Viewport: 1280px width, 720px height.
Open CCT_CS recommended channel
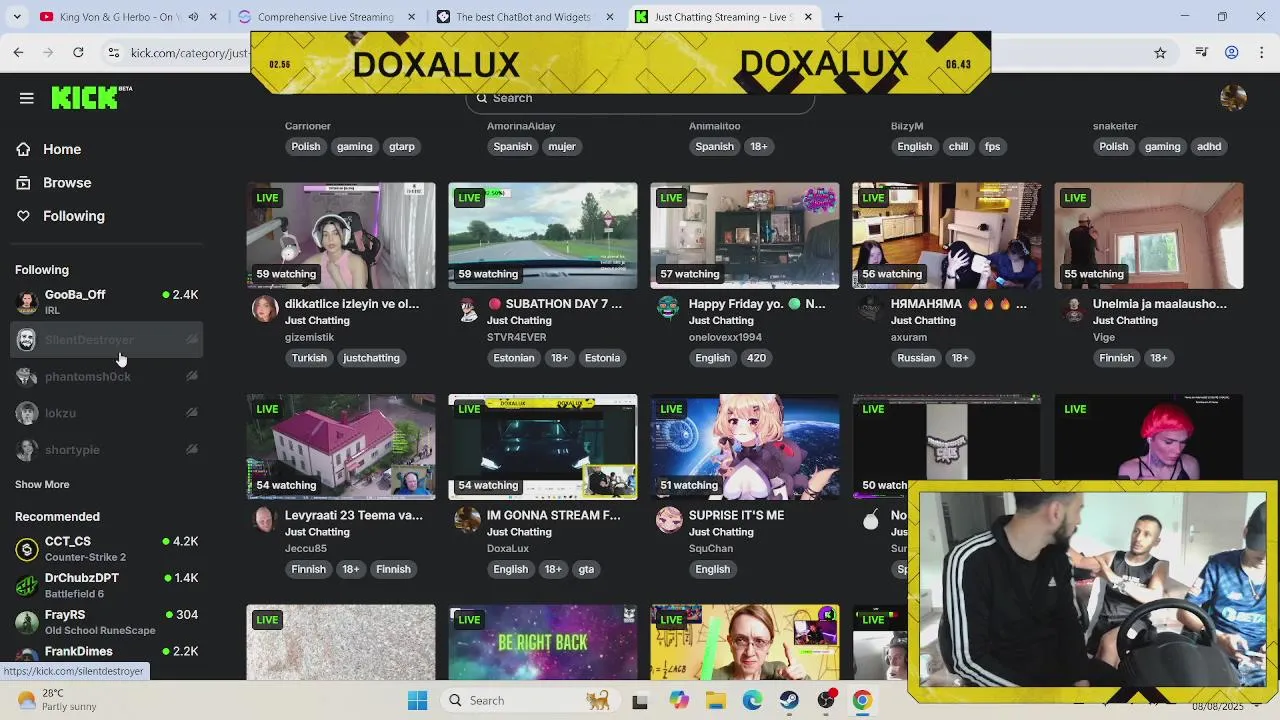pos(107,549)
